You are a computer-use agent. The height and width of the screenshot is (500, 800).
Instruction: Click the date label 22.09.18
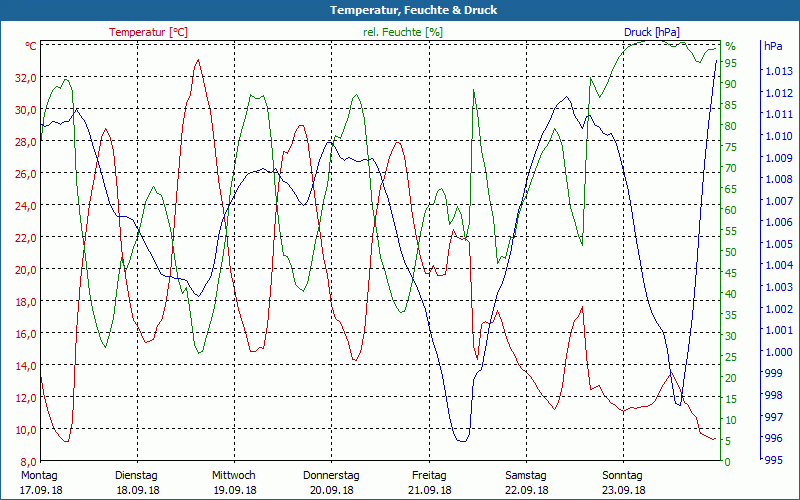527,490
